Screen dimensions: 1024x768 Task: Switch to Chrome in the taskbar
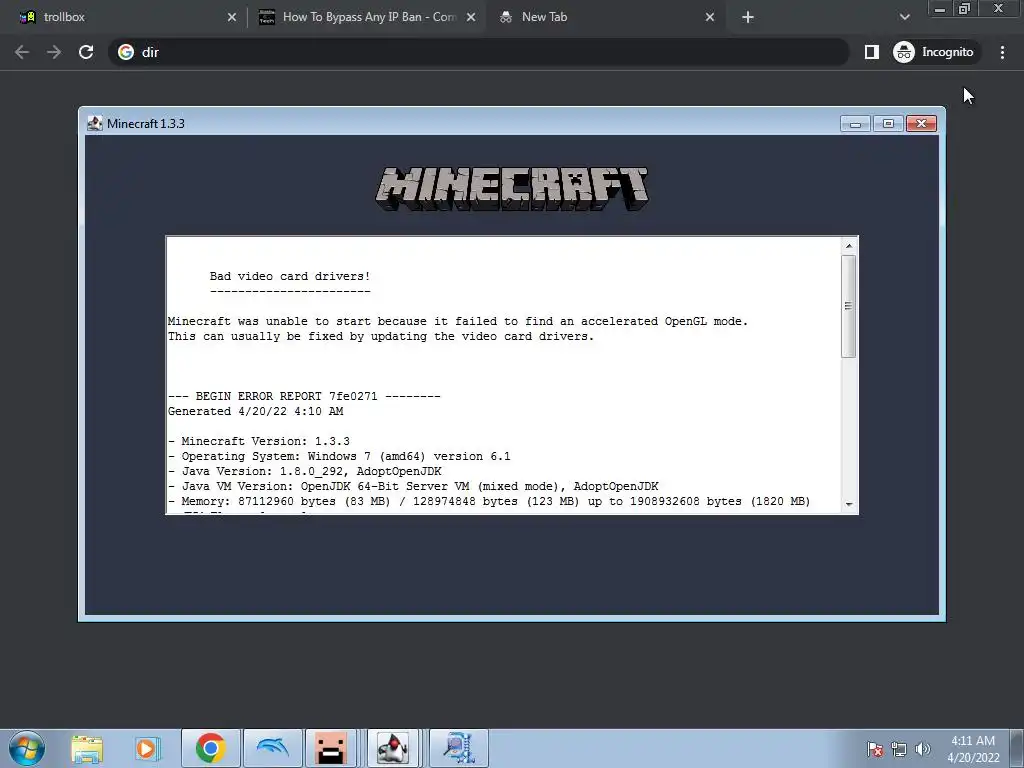[210, 748]
